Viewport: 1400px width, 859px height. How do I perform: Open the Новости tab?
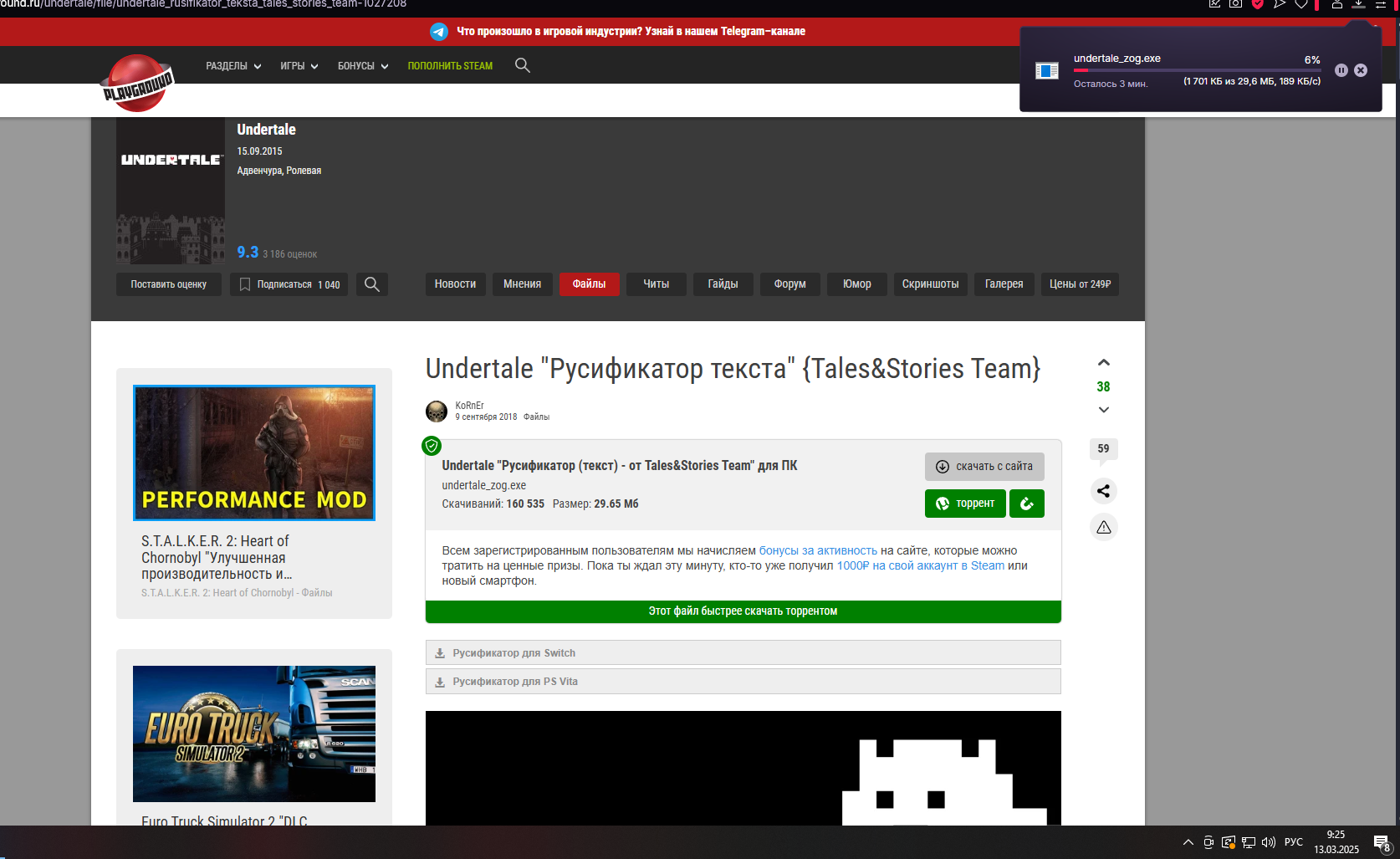click(x=455, y=284)
